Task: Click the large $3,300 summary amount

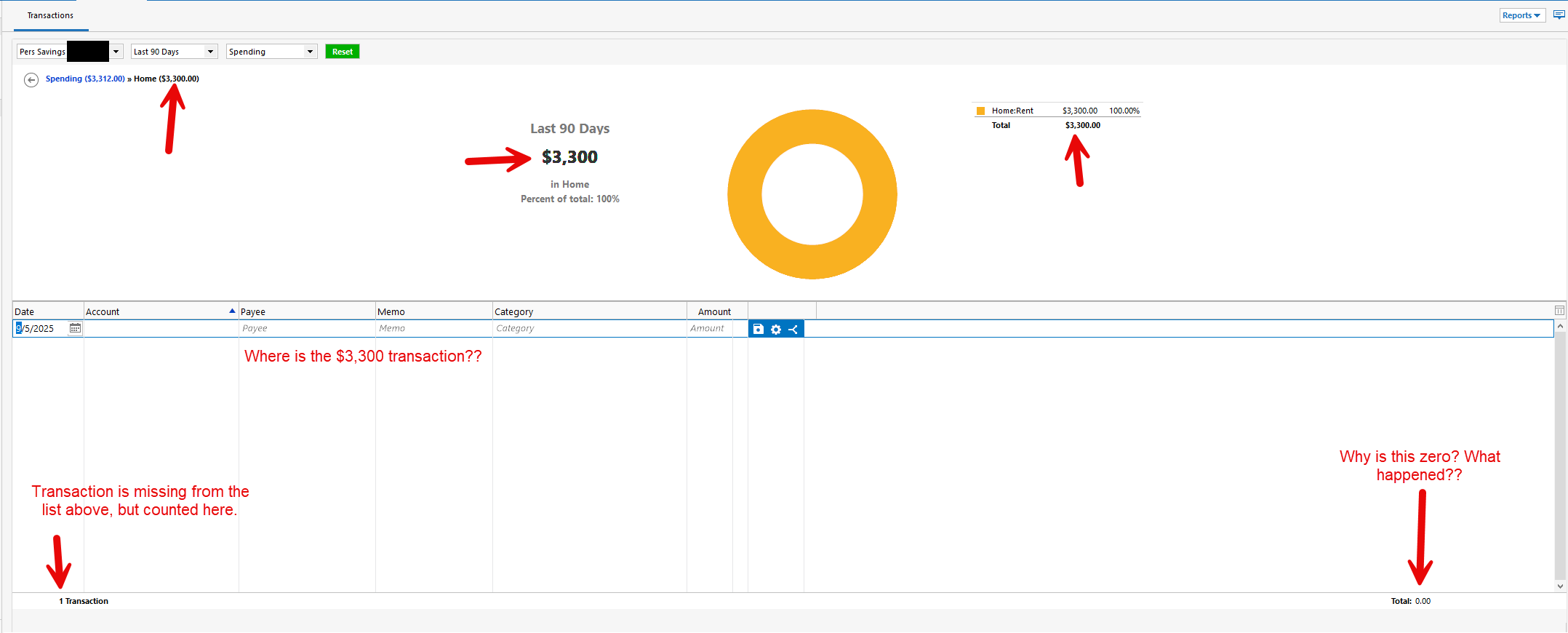Action: click(x=569, y=157)
